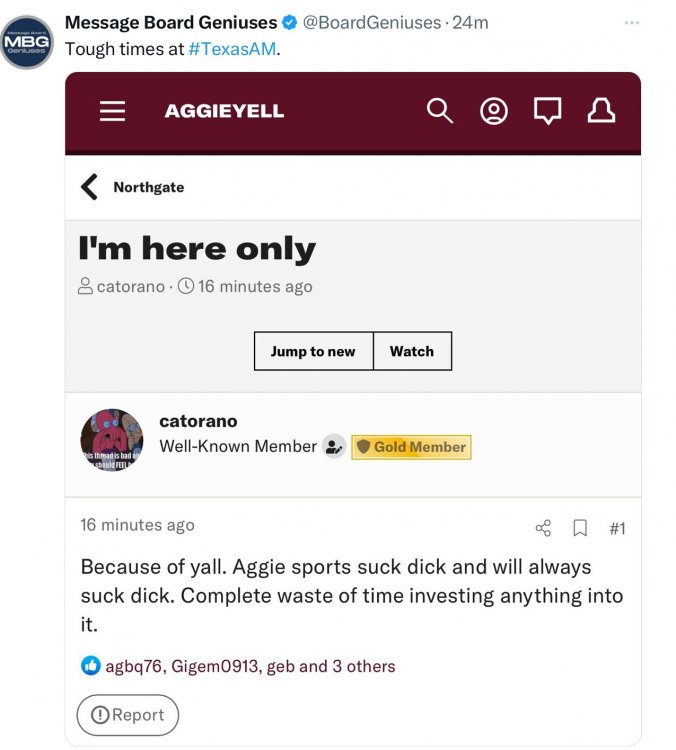
Task: Open catorano's avatar thumbnail
Action: [112, 440]
